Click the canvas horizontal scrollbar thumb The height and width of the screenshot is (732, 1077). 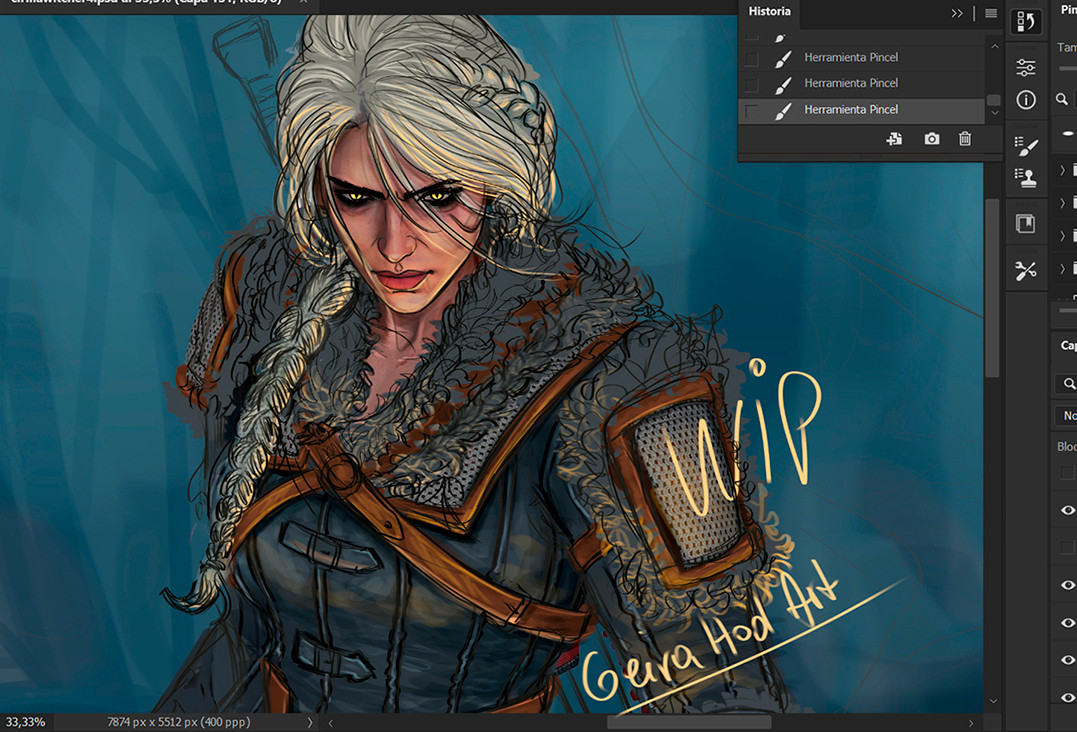tap(689, 723)
